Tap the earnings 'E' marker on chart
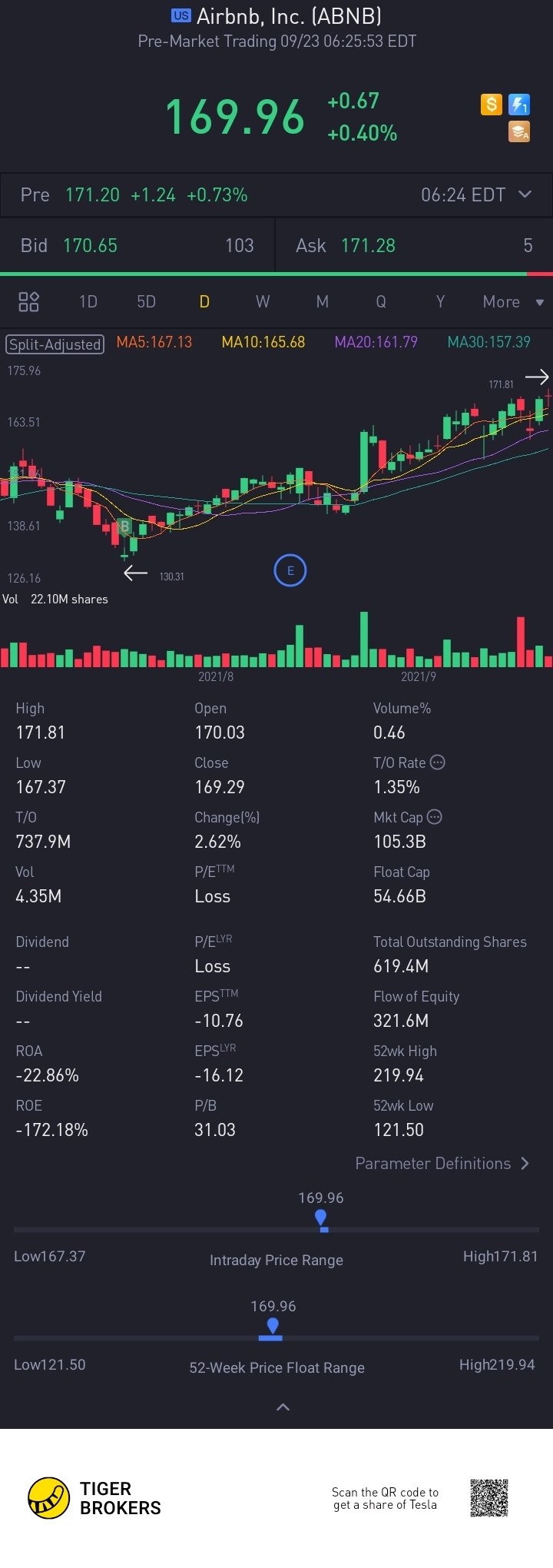553x1568 pixels. [x=290, y=570]
